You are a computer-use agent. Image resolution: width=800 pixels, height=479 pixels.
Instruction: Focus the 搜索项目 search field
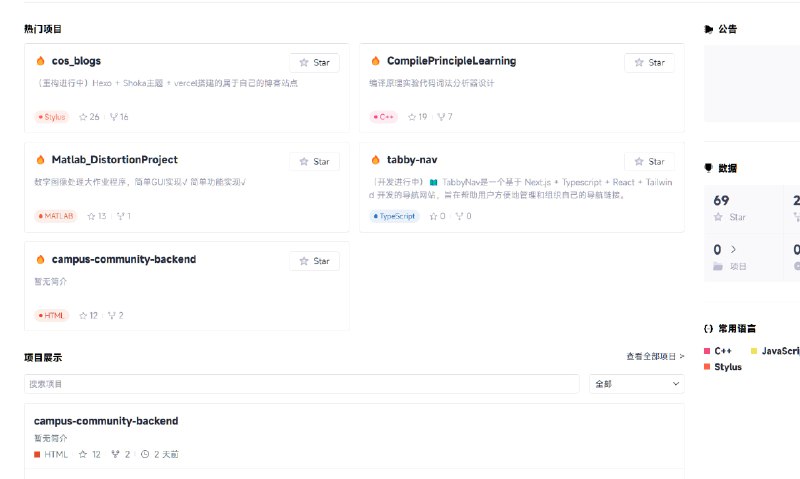point(301,384)
